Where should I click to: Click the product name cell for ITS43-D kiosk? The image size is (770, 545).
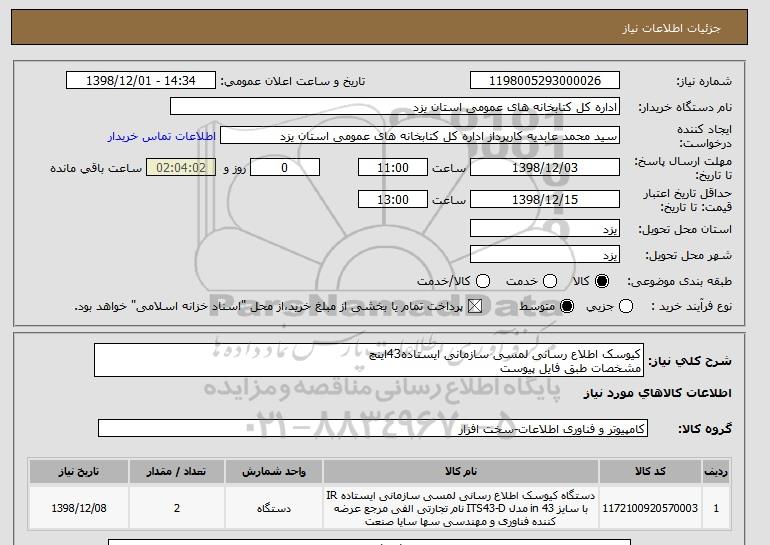pyautogui.click(x=461, y=508)
